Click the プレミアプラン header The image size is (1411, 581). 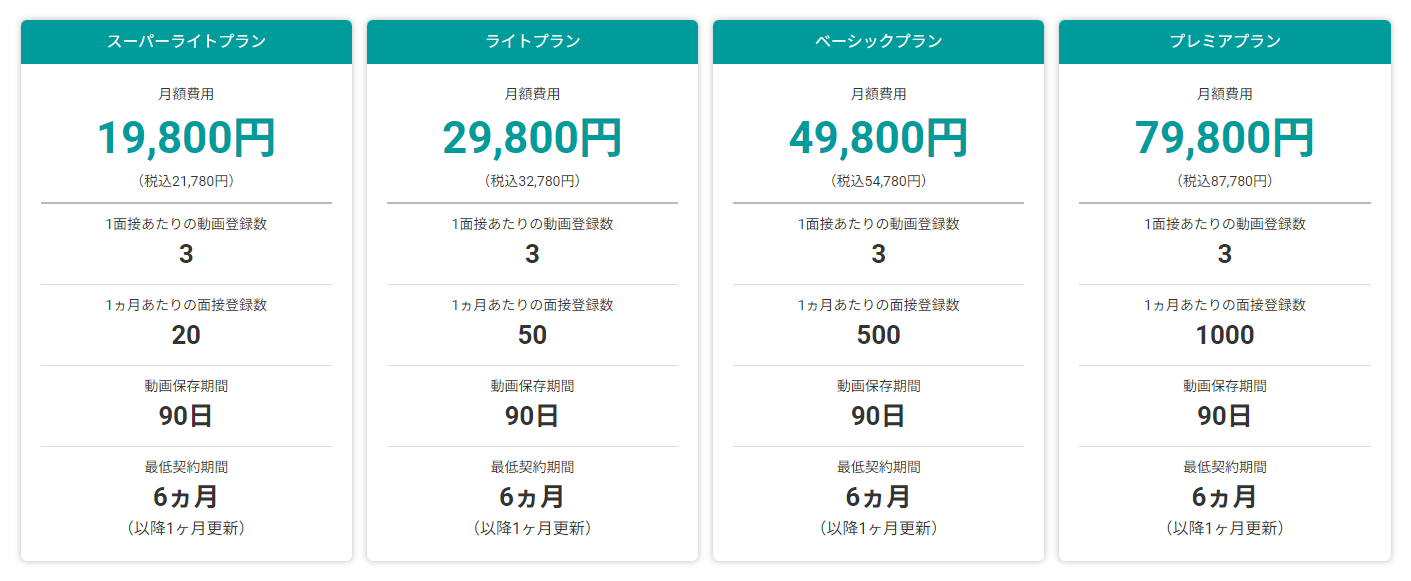pos(1225,42)
